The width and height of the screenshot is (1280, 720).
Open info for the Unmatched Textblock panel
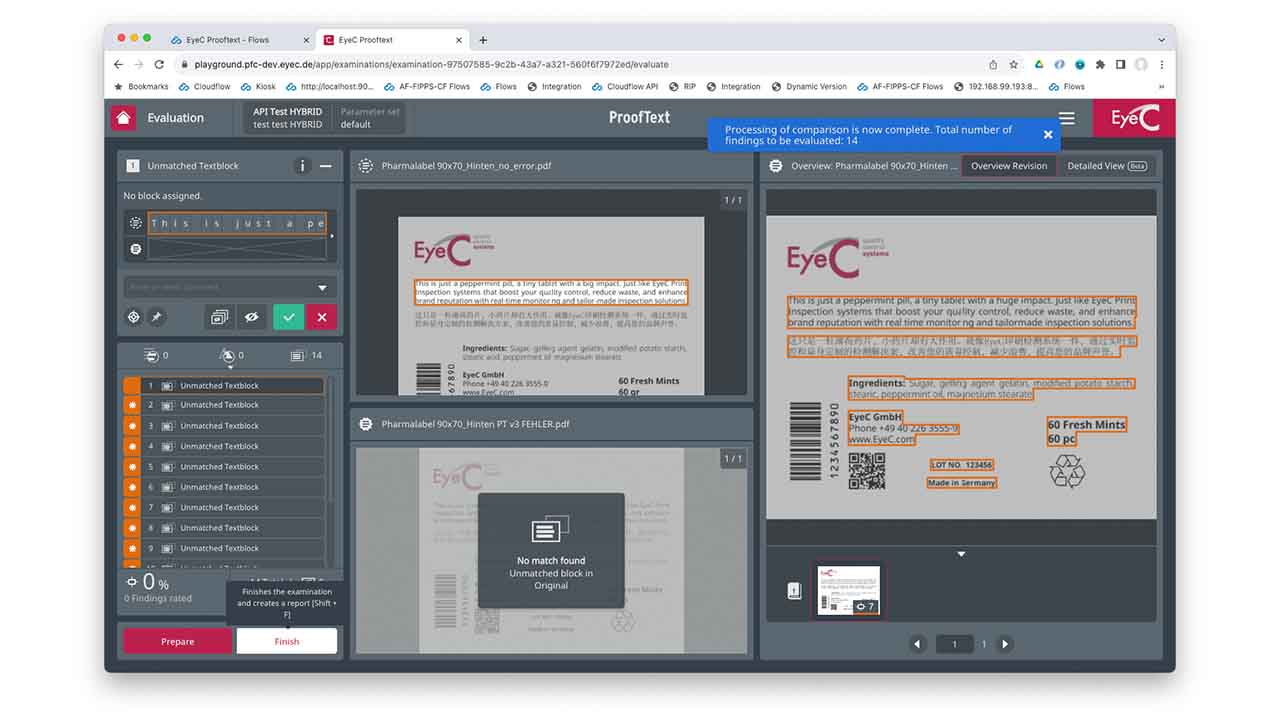[303, 166]
